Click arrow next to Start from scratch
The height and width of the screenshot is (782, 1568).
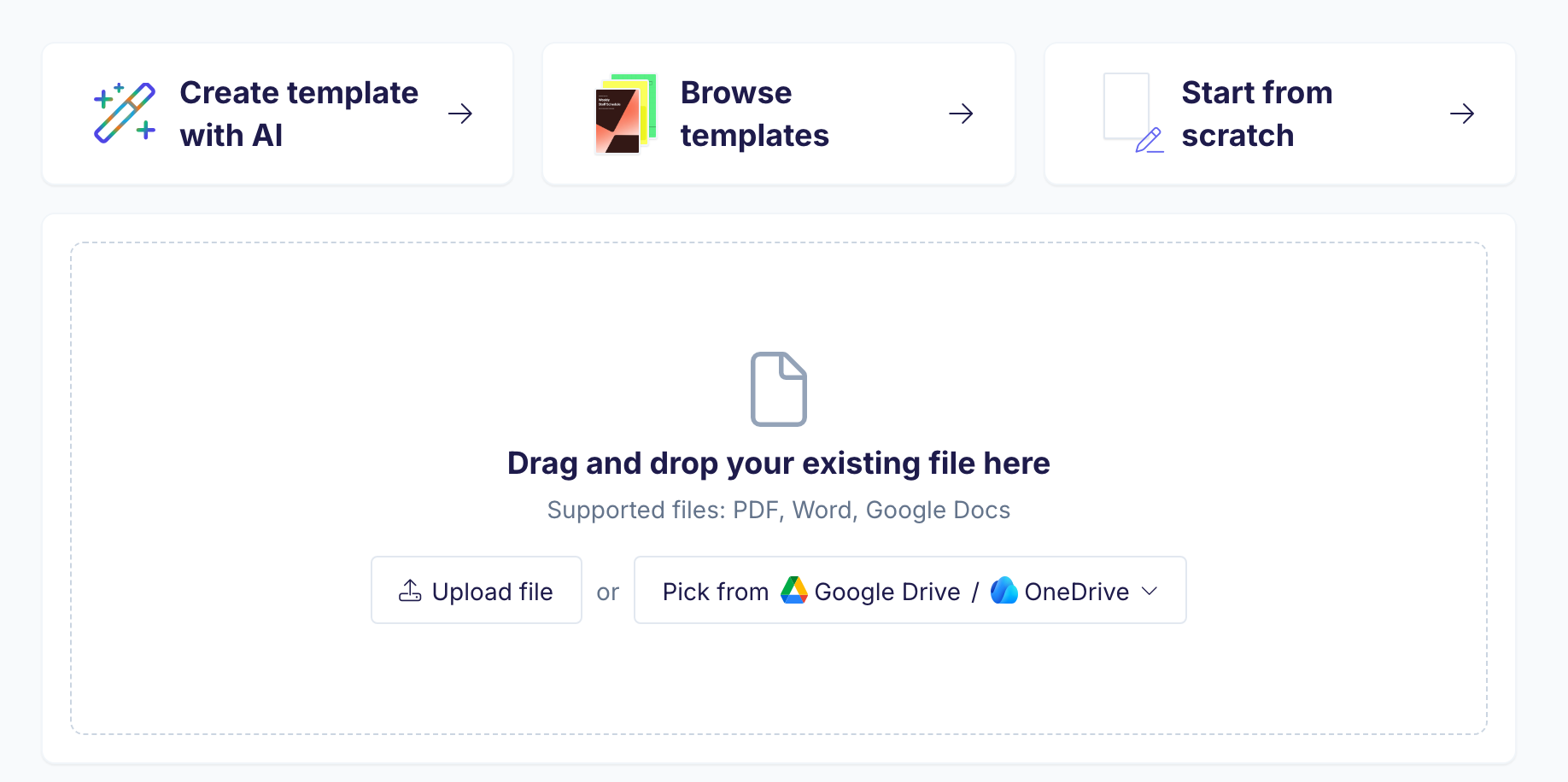[x=1462, y=114]
